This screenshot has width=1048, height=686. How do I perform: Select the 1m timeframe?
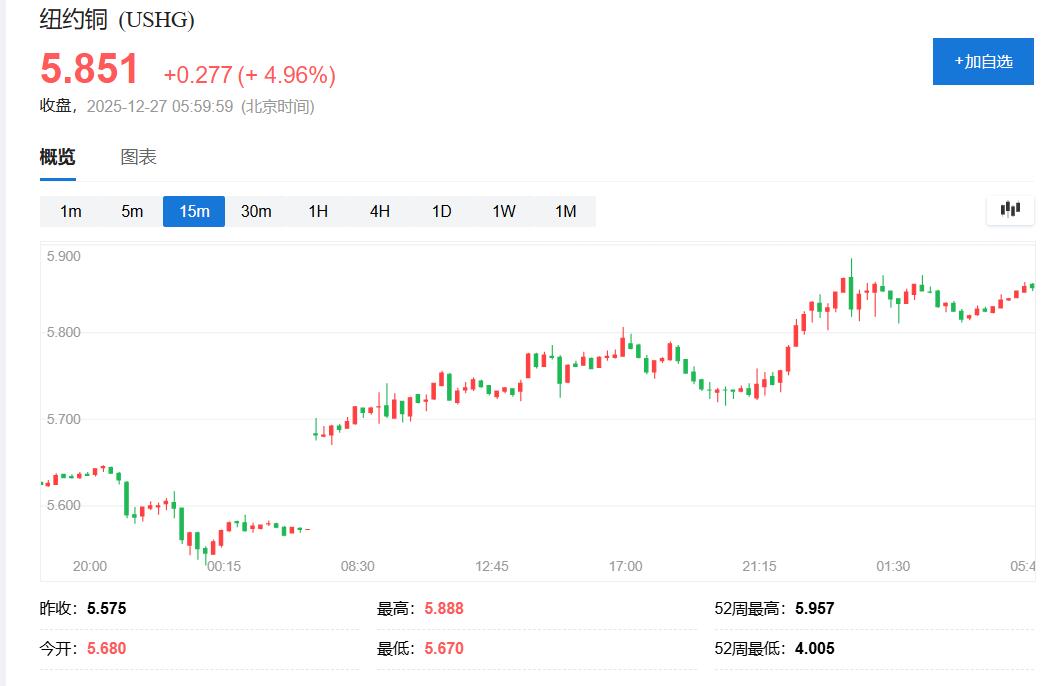click(71, 211)
